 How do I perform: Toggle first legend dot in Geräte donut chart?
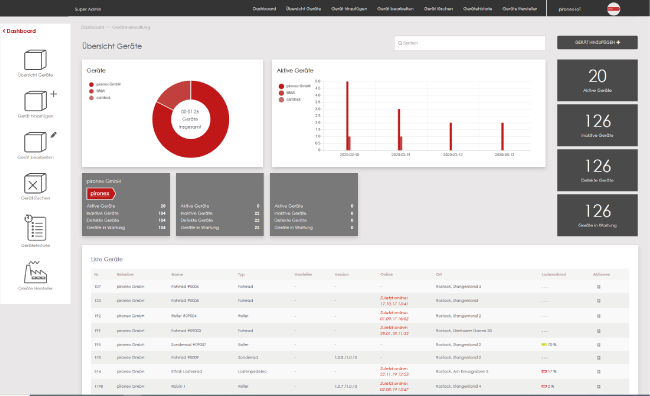tap(91, 85)
